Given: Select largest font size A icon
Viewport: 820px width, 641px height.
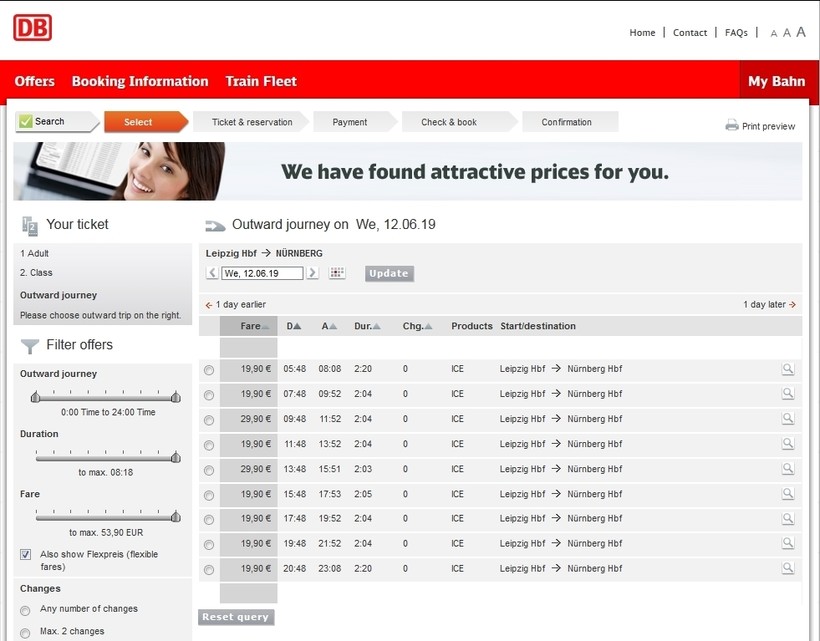Looking at the screenshot, I should [801, 32].
